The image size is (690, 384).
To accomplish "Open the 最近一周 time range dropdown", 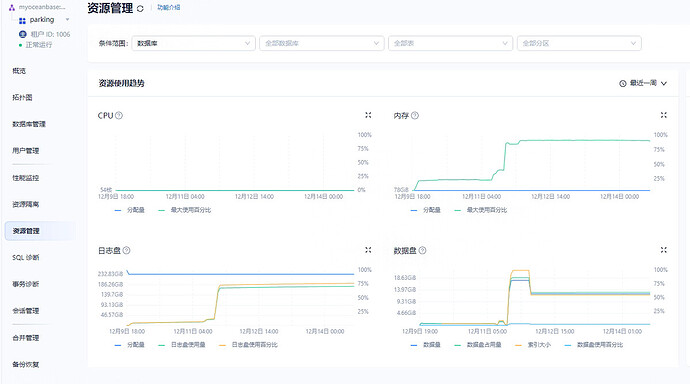I will [x=643, y=83].
